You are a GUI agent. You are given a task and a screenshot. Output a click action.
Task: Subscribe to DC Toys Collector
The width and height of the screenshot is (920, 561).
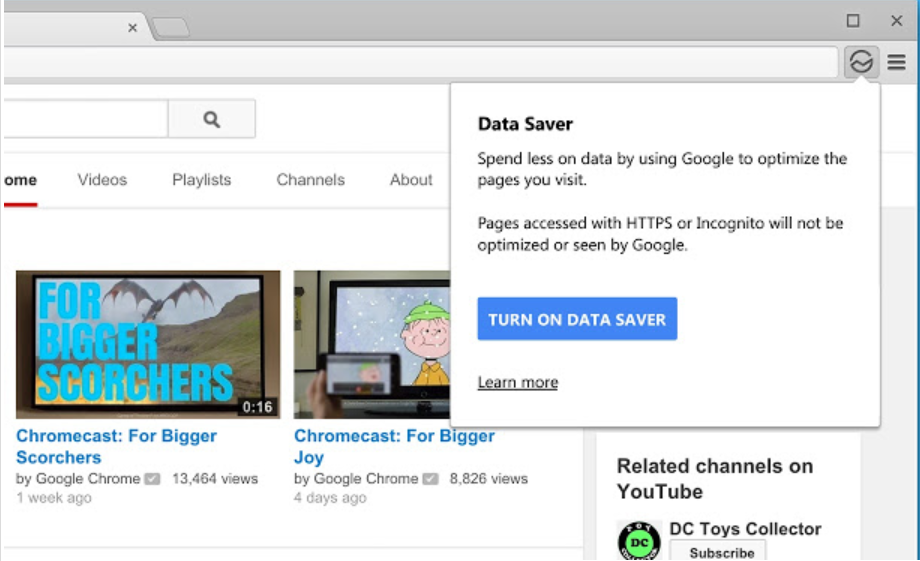(x=718, y=552)
